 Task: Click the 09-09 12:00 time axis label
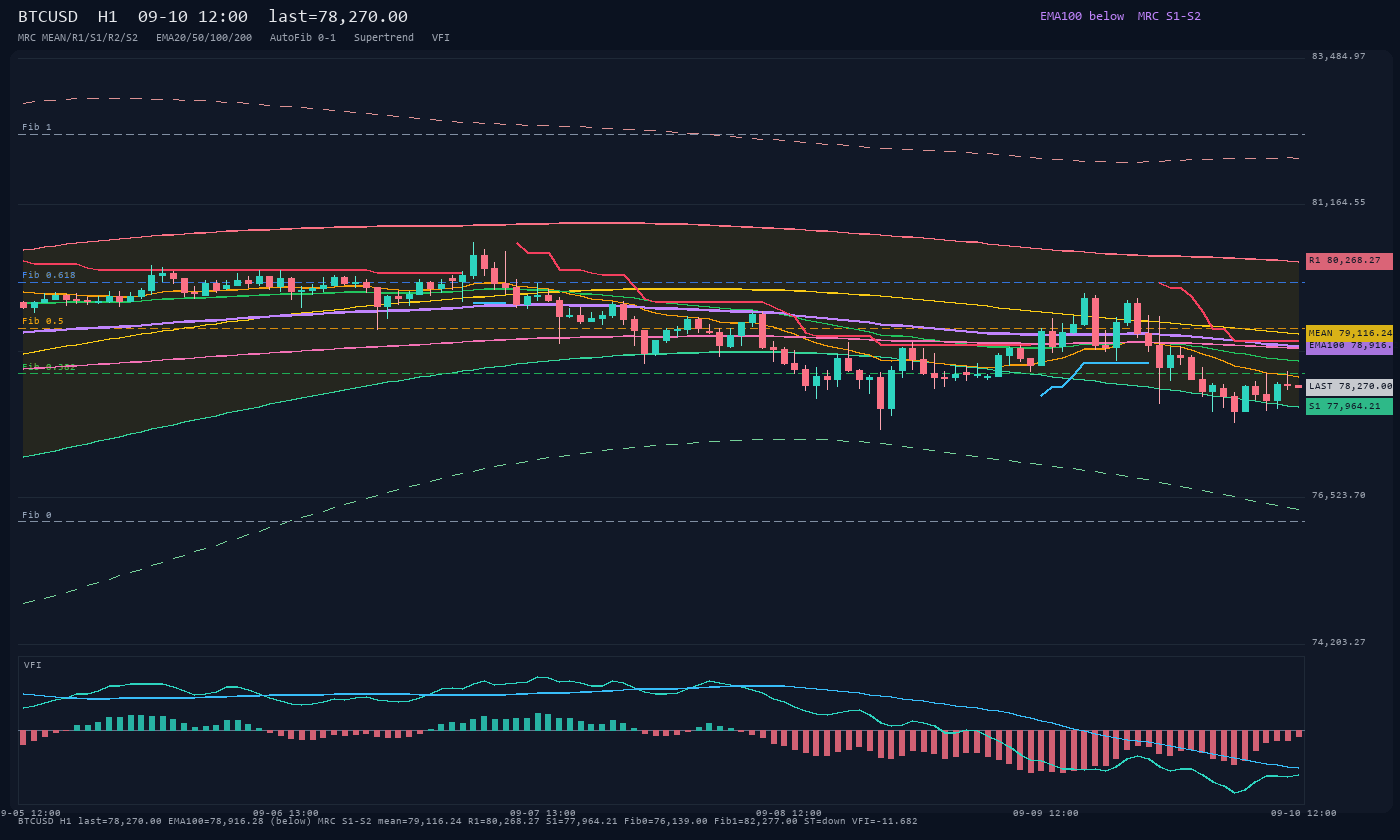1046,813
